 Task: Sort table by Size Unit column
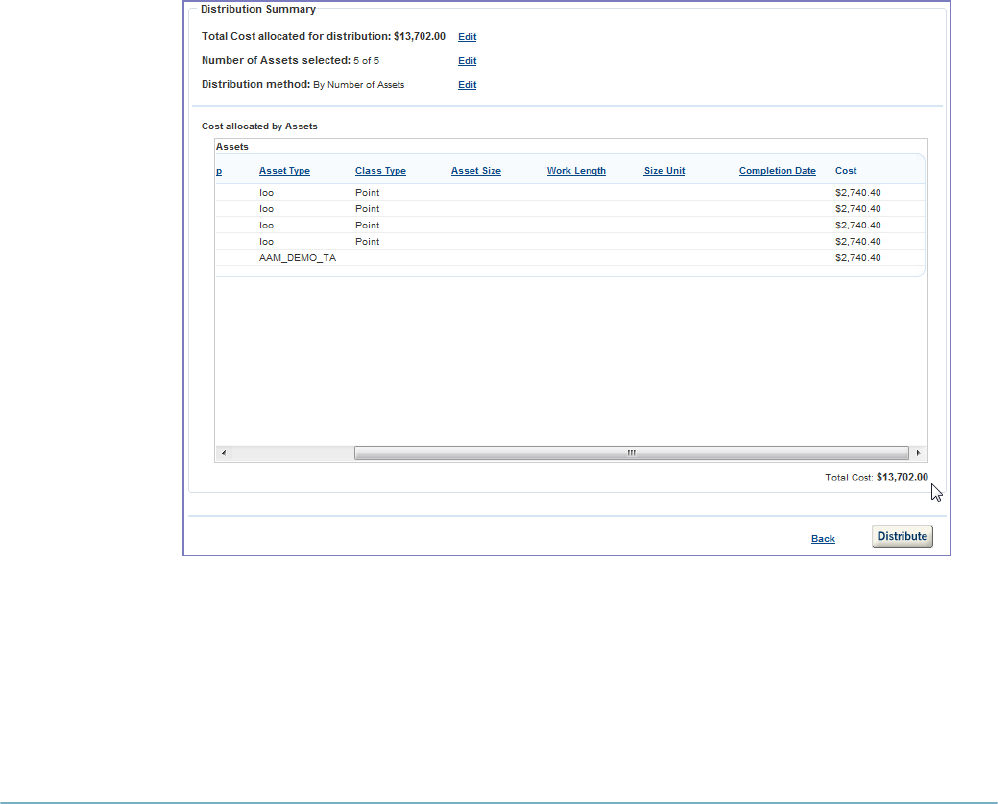click(664, 171)
